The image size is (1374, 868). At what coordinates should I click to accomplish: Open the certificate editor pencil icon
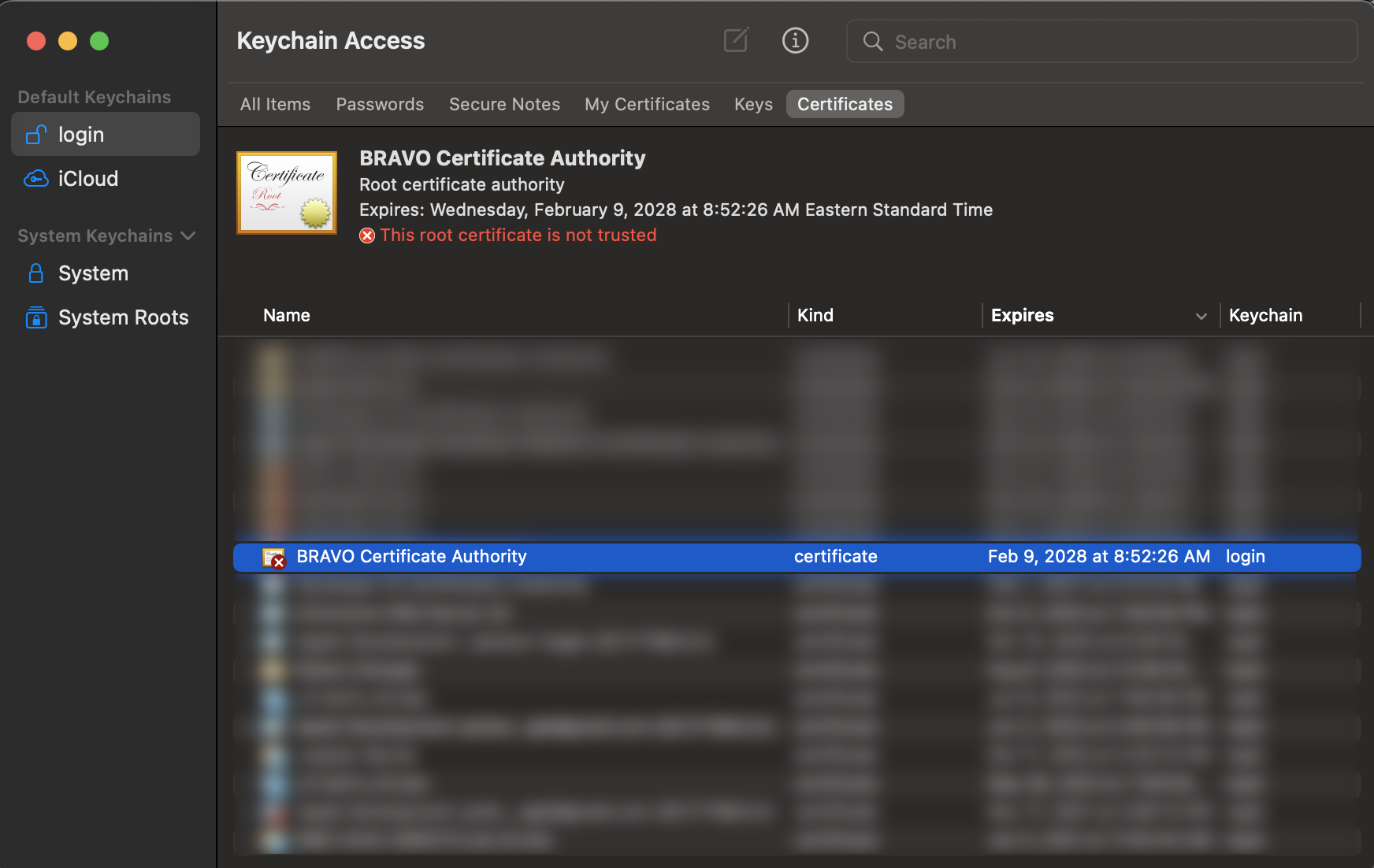click(x=734, y=40)
